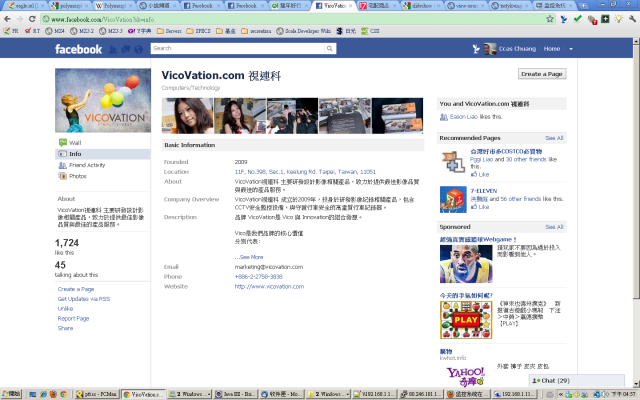Click Ccas Chuang profile picture in header
The image size is (640, 400).
click(x=490, y=49)
